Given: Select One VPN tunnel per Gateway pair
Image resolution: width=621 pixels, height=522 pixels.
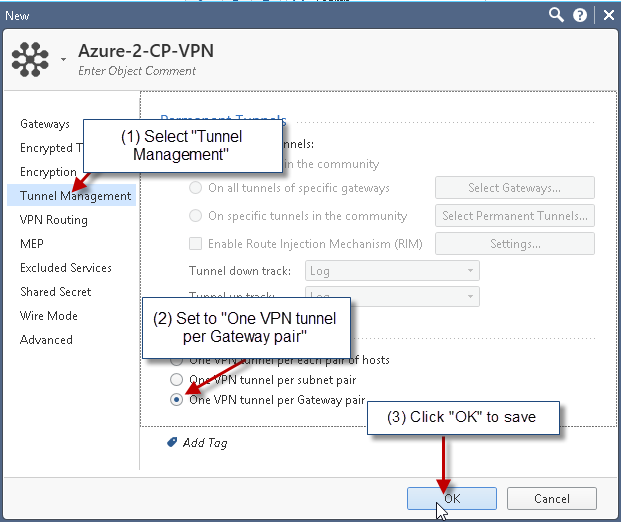Looking at the screenshot, I should pyautogui.click(x=176, y=400).
